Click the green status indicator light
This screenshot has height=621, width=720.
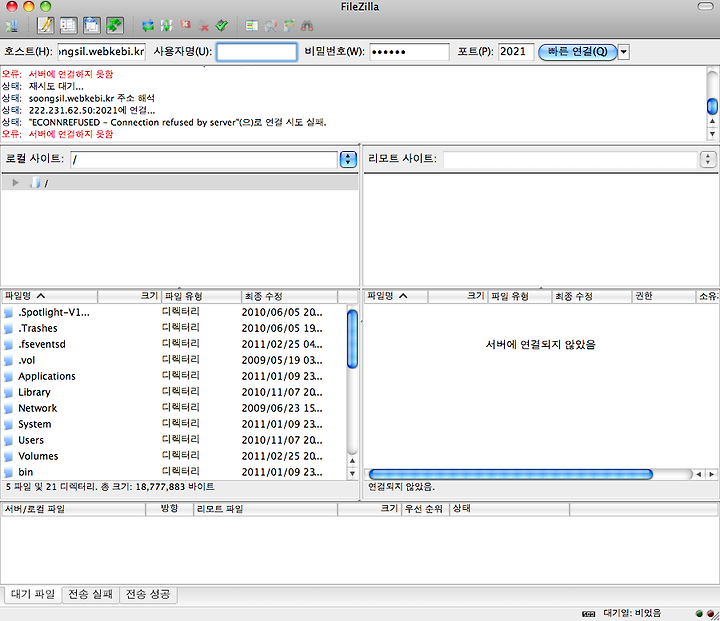699,613
